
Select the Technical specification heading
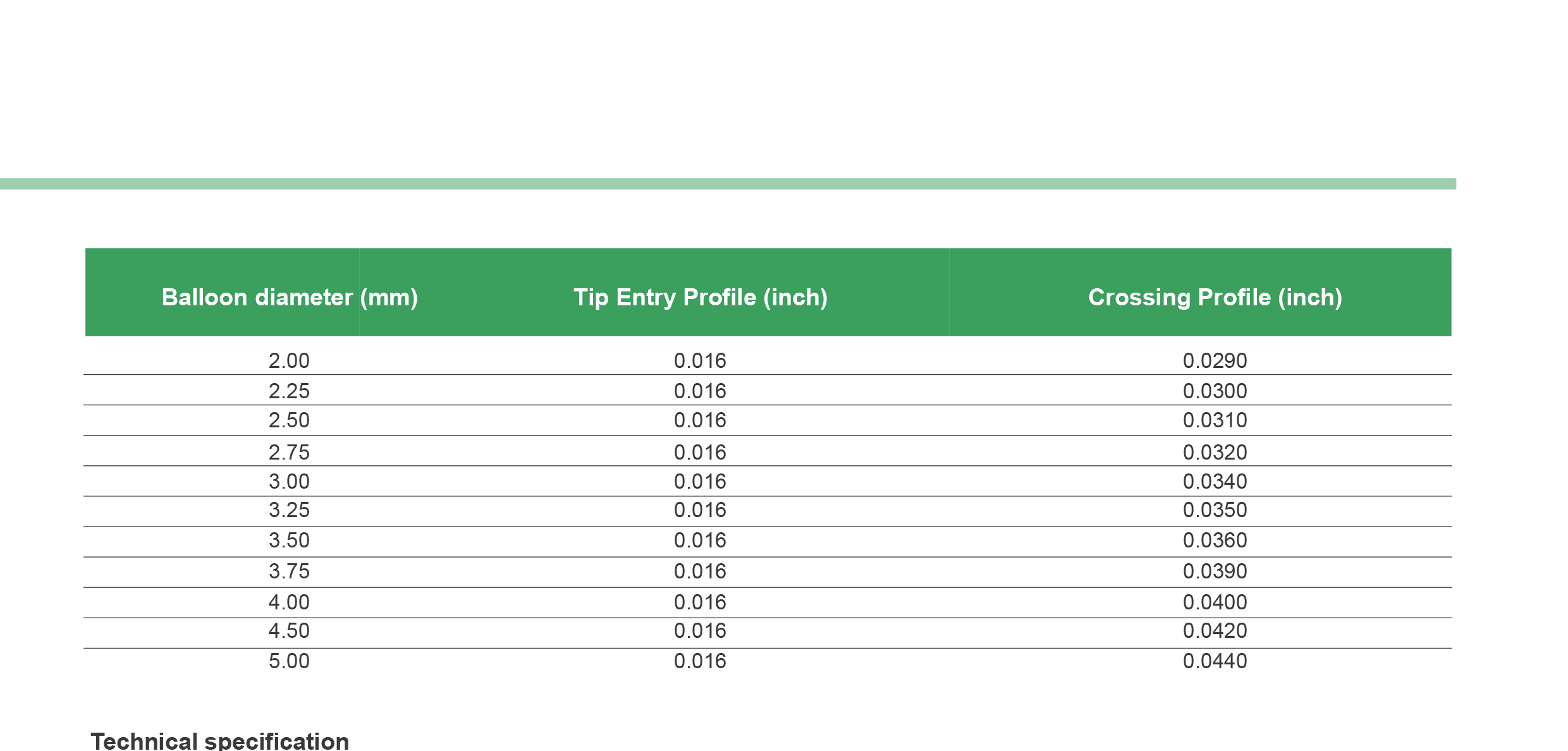click(x=219, y=740)
